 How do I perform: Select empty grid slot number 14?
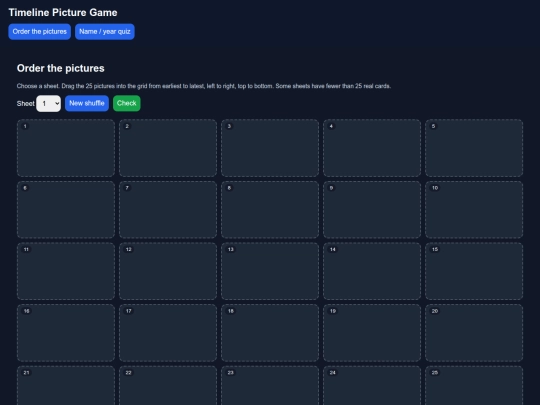pos(372,271)
